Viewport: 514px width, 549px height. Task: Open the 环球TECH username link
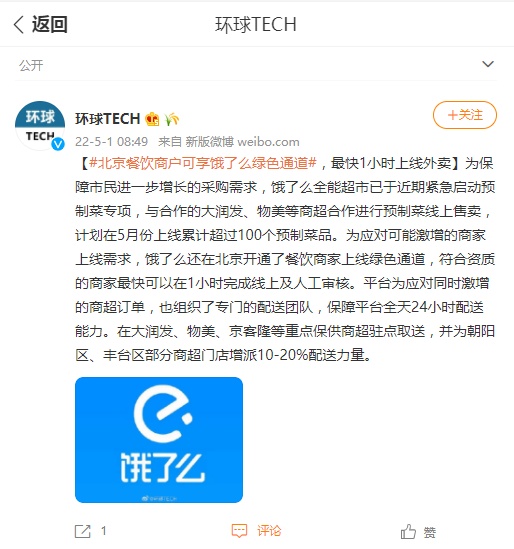[107, 119]
